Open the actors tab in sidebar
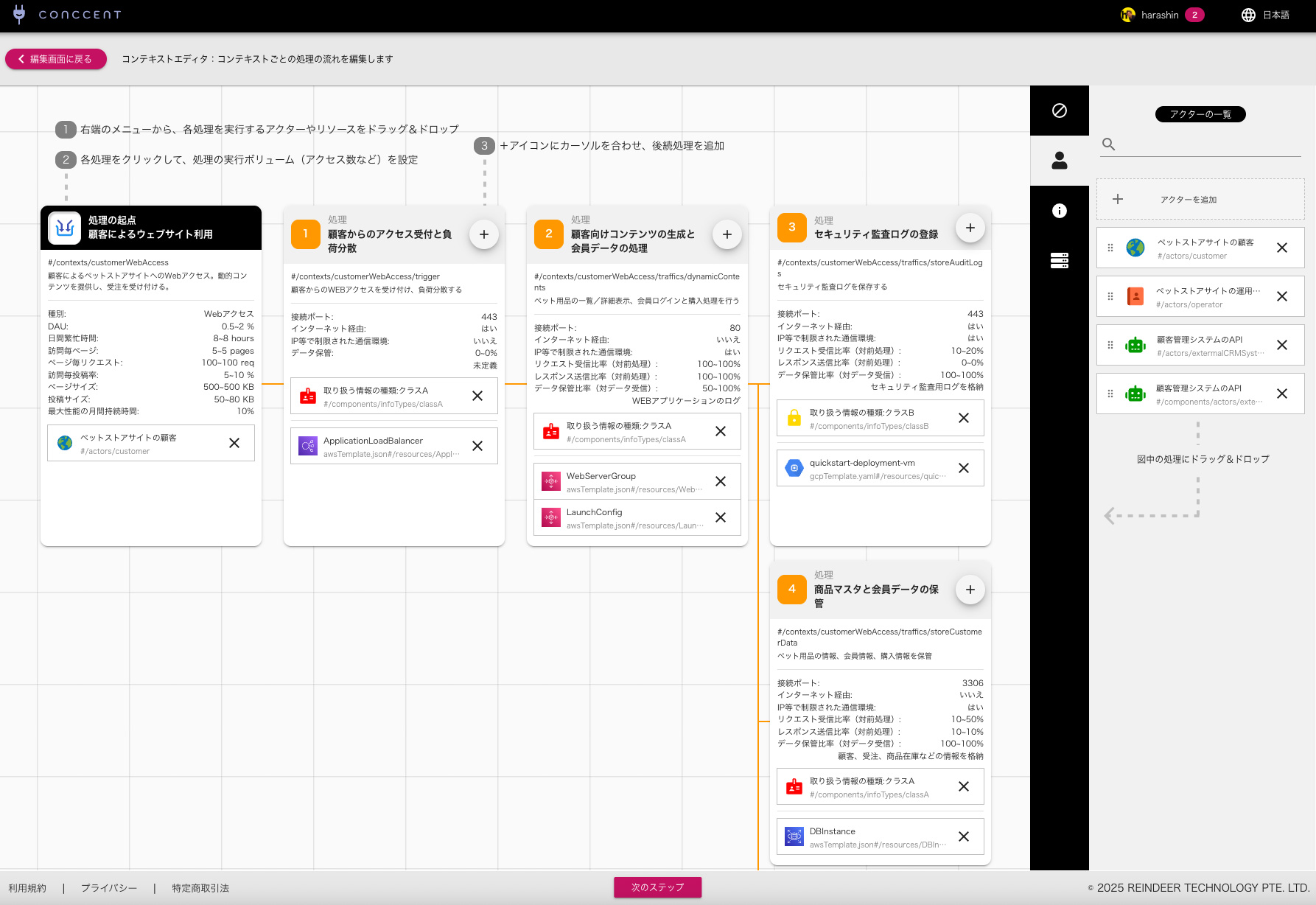This screenshot has height=905, width=1316. coord(1059,161)
